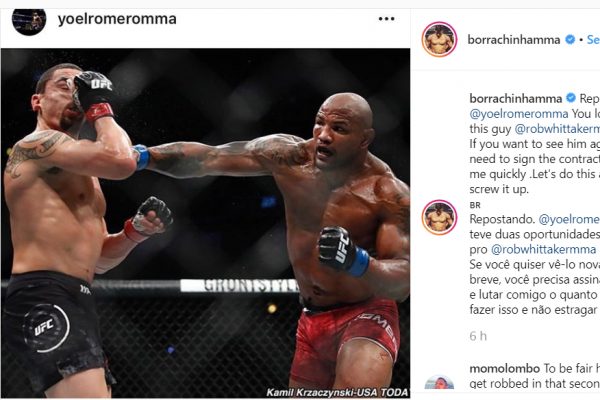Click the verified badge in the caption

(x=571, y=98)
